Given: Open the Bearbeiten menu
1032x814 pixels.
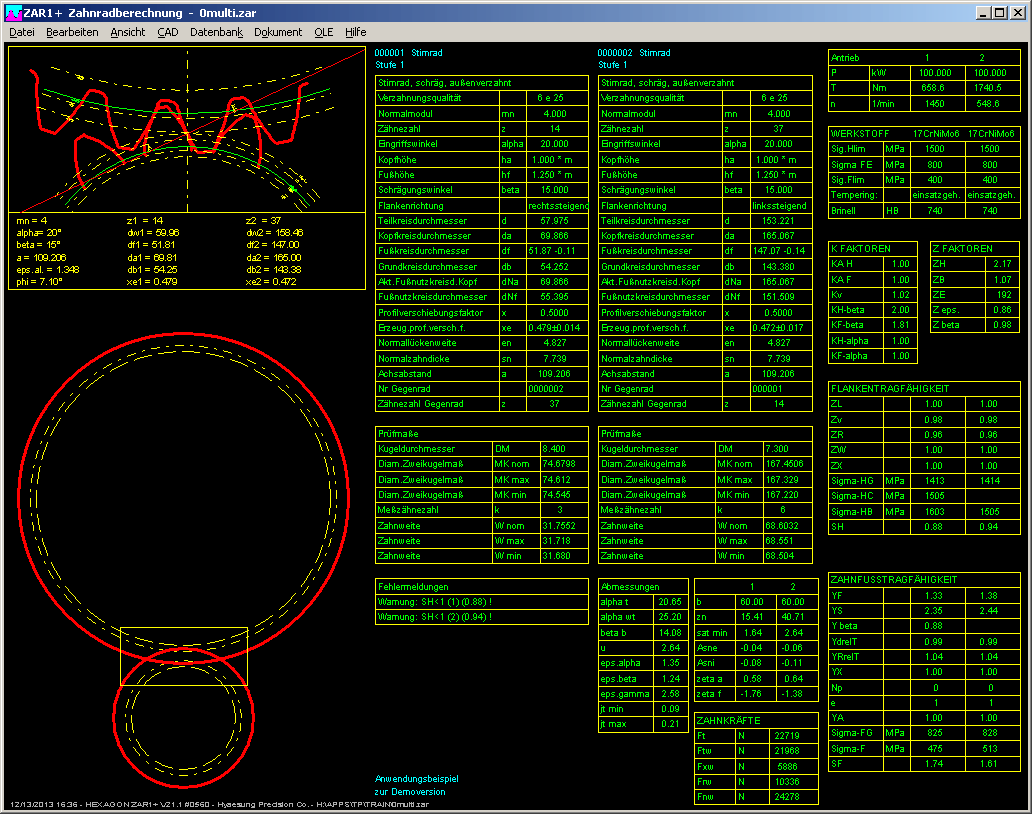Looking at the screenshot, I should click(x=72, y=32).
